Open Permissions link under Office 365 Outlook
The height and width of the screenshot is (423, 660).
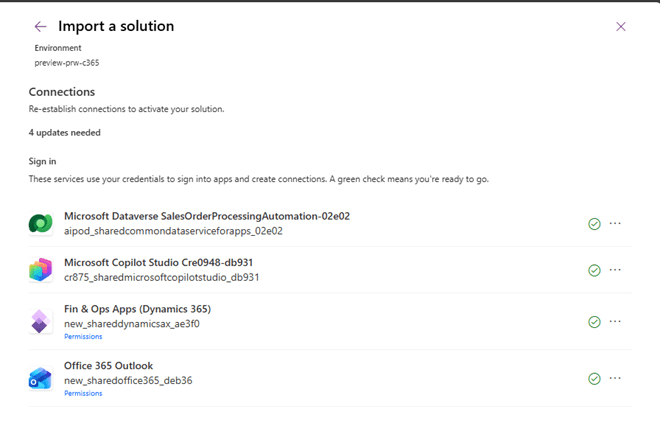83,394
